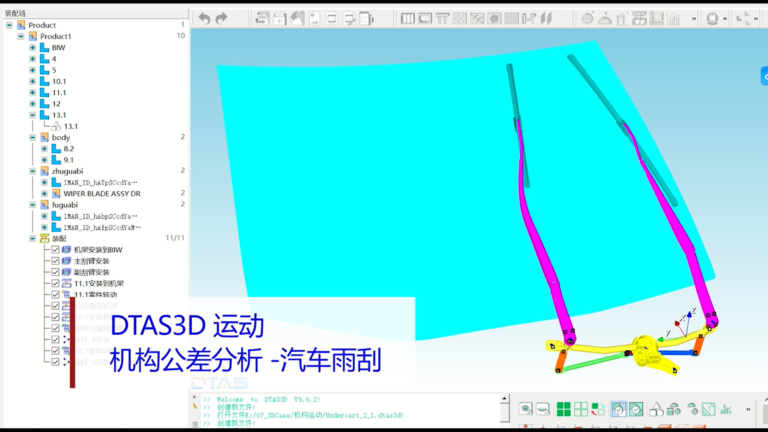768x432 pixels.
Task: Collapse the 装配 assembly list
Action: [x=33, y=239]
